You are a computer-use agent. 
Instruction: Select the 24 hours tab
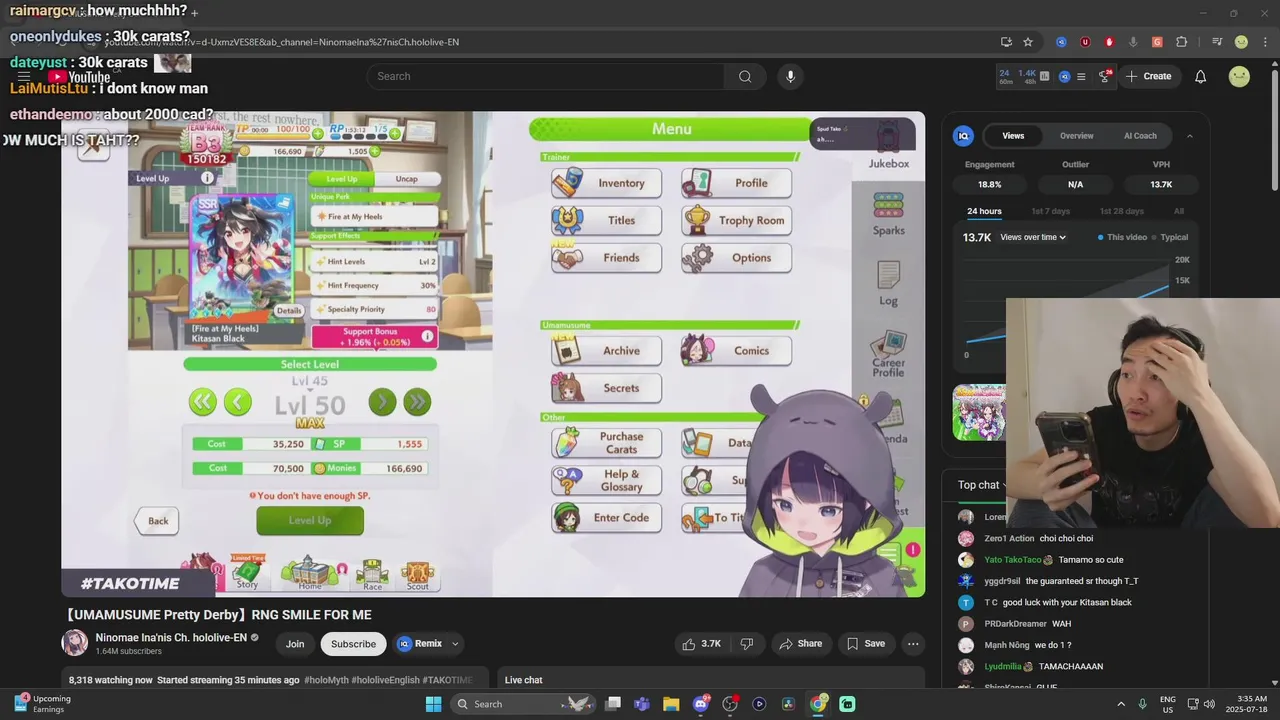(984, 211)
